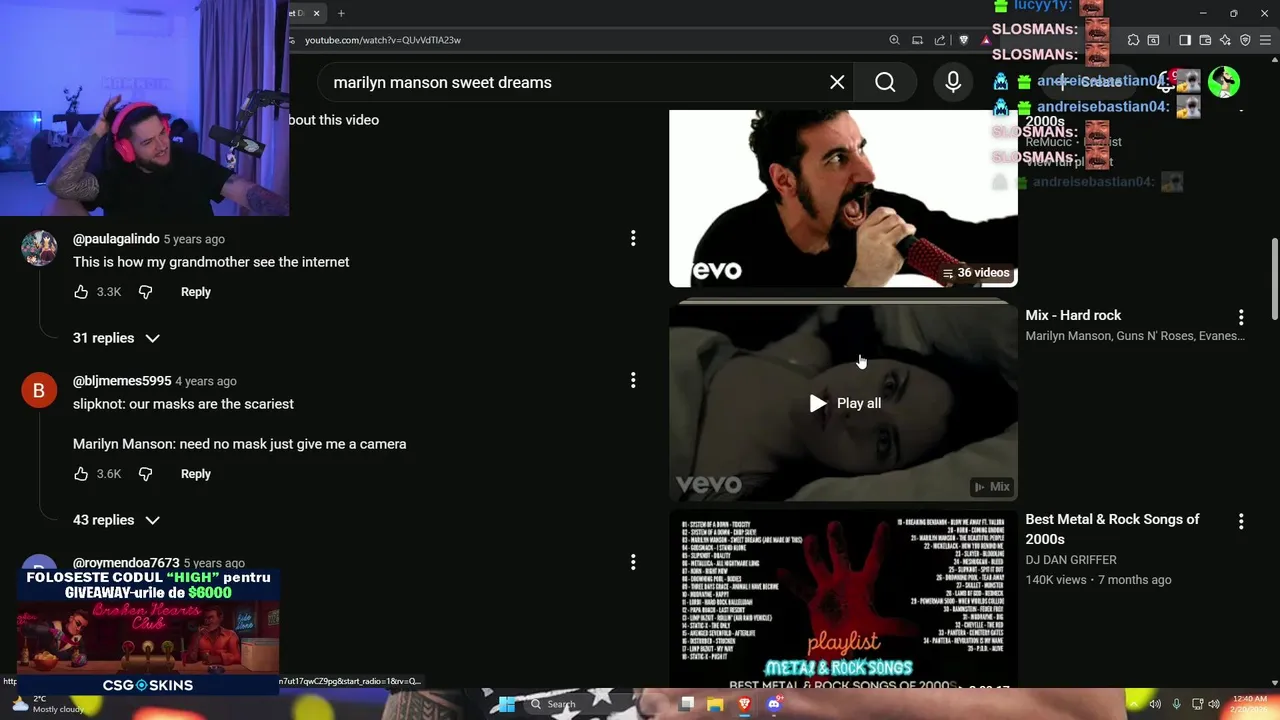
Task: Click @paulagalindo's profile avatar
Action: tap(39, 248)
